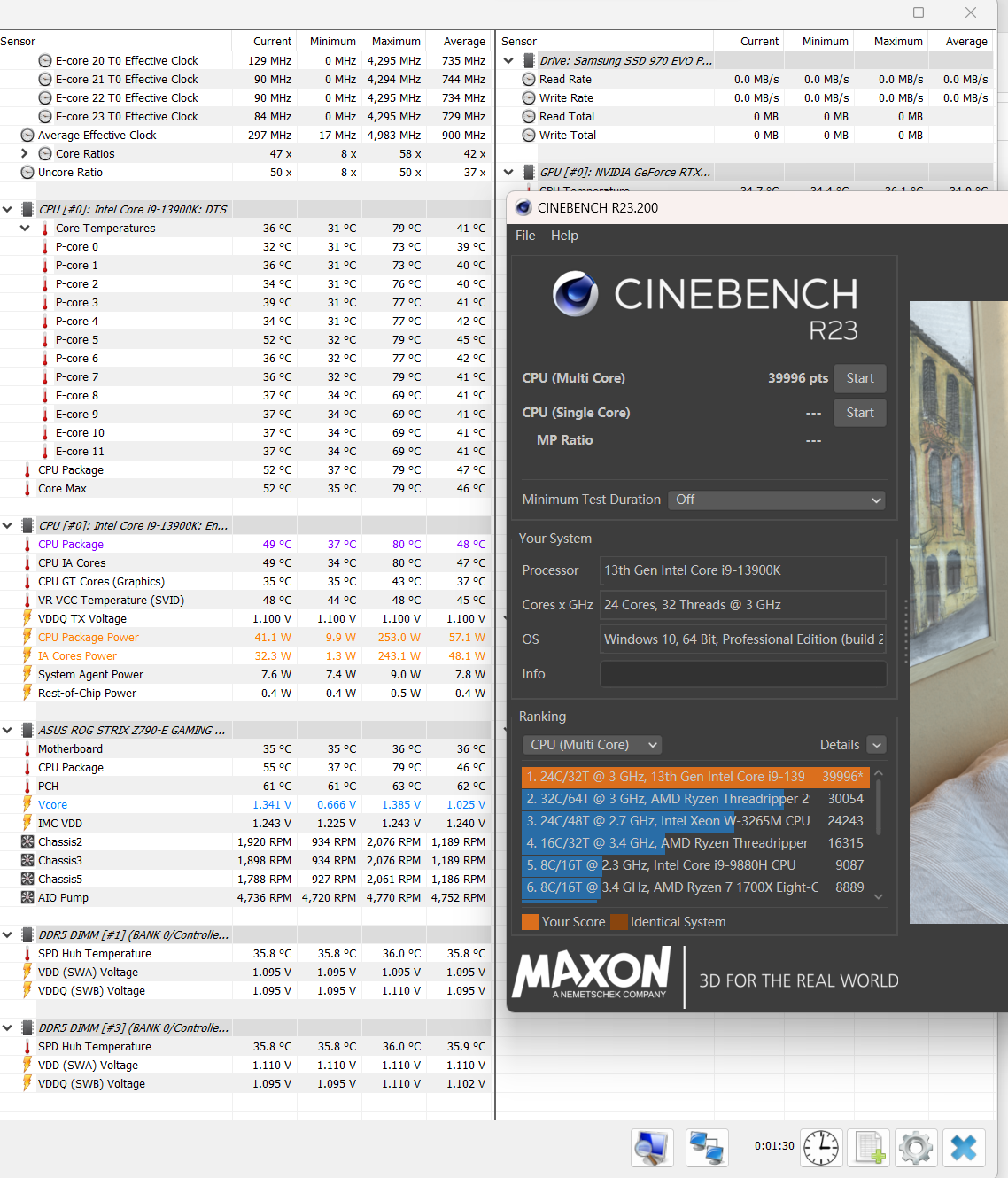Viewport: 1008px width, 1178px height.
Task: Collapse the Core Temperatures subtree
Action: (25, 229)
